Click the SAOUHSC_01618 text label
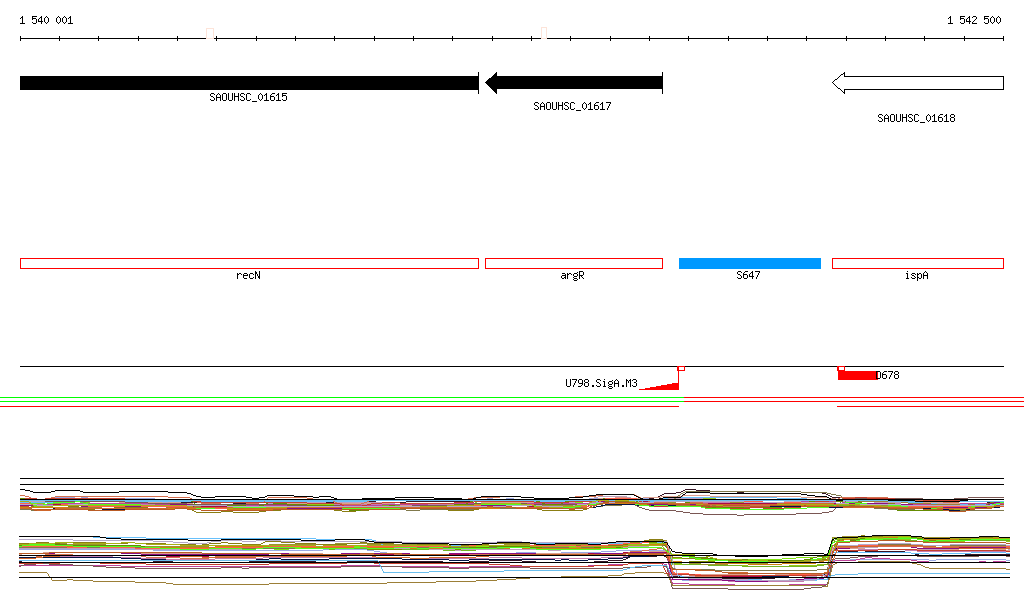 click(916, 118)
